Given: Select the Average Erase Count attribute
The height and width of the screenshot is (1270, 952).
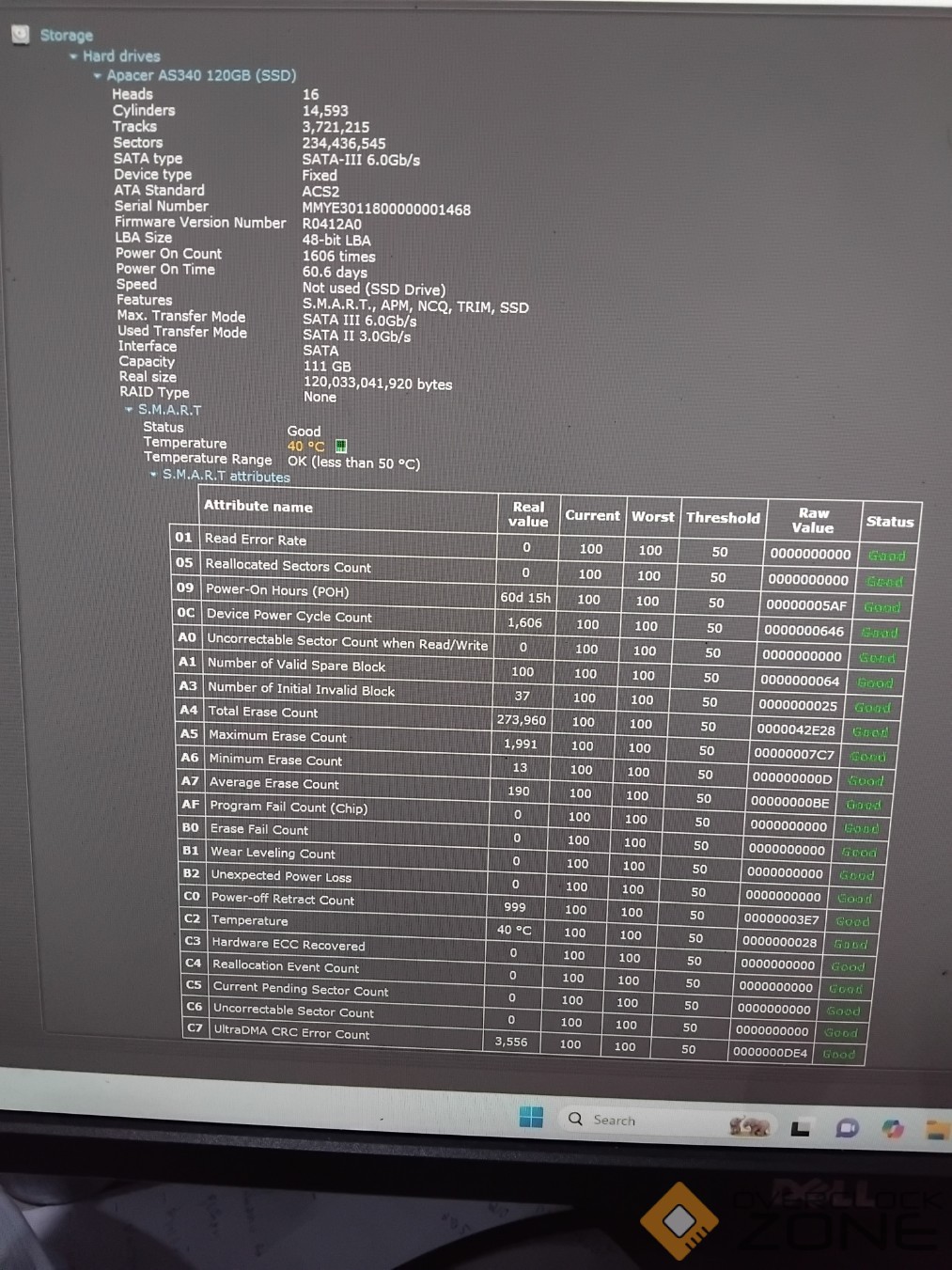Looking at the screenshot, I should coord(274,783).
